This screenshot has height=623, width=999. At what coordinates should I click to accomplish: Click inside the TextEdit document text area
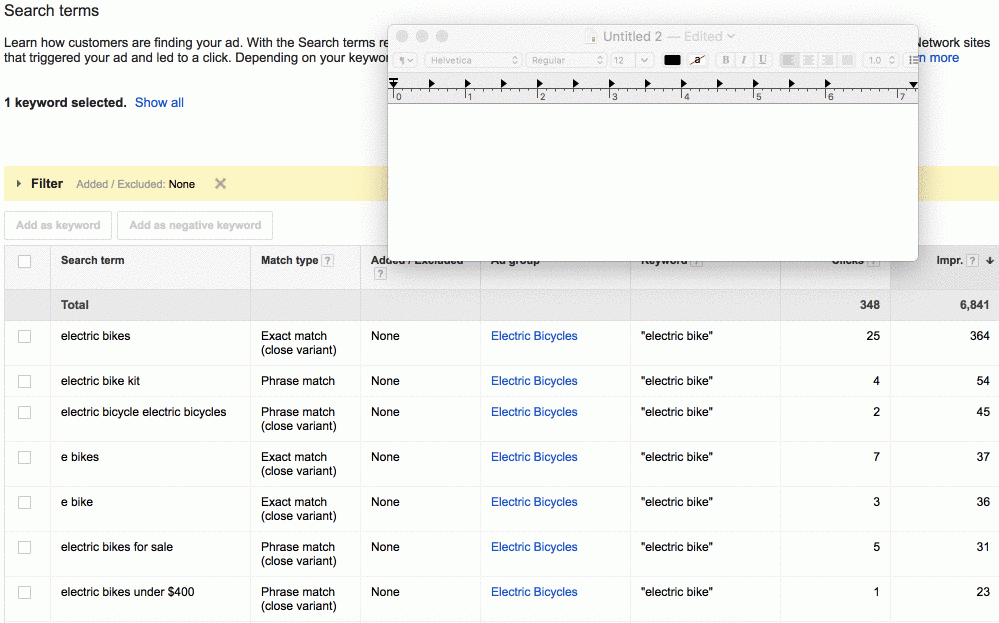(652, 182)
